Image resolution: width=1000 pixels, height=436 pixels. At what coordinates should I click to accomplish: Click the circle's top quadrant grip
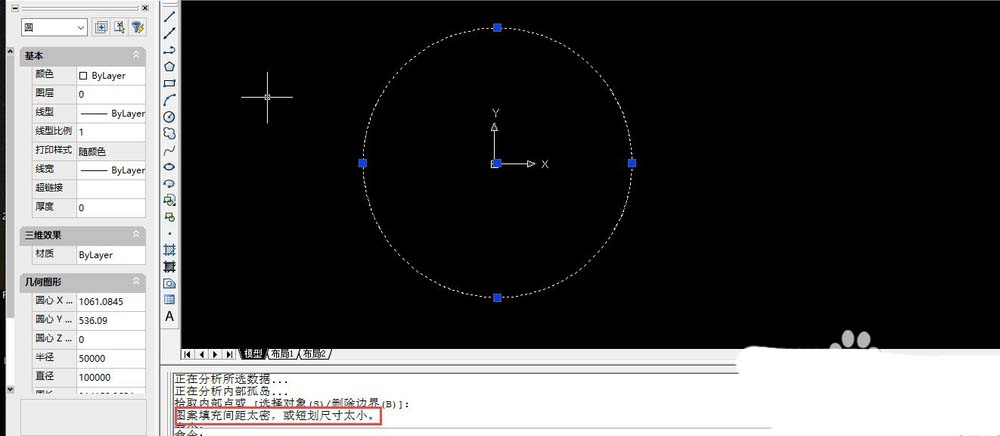point(497,27)
